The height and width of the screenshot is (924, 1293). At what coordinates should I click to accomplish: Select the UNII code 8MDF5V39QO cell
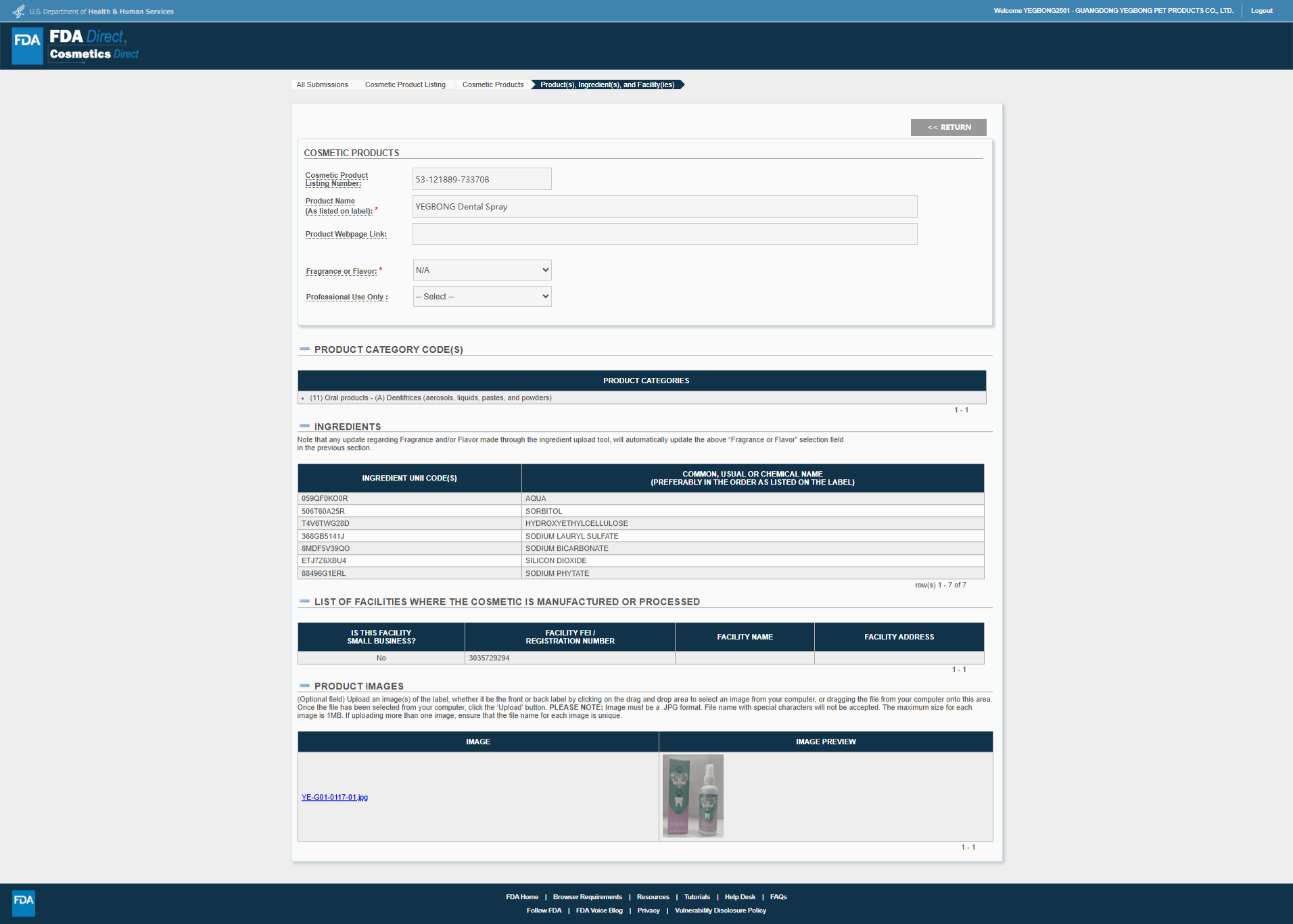point(410,549)
